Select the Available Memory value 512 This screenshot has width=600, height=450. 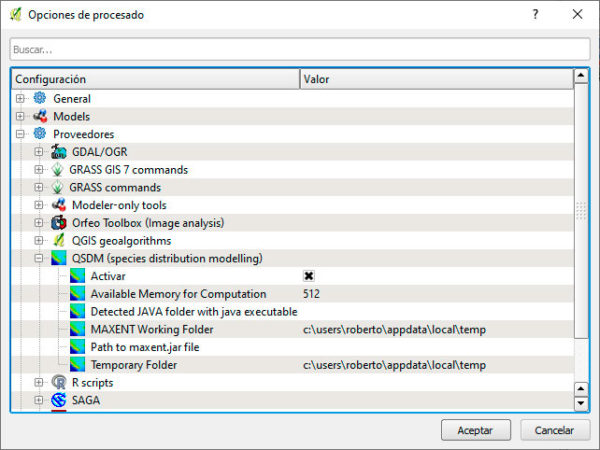[311, 294]
